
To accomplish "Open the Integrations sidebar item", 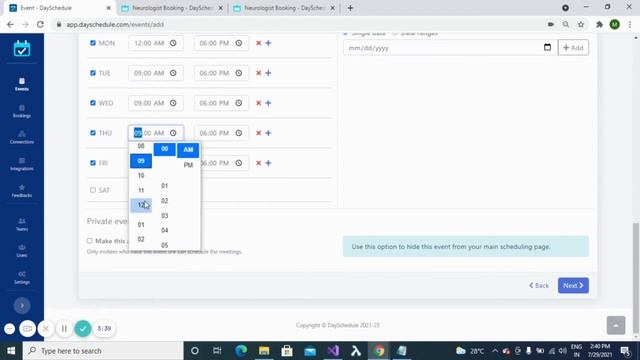I will click(22, 164).
